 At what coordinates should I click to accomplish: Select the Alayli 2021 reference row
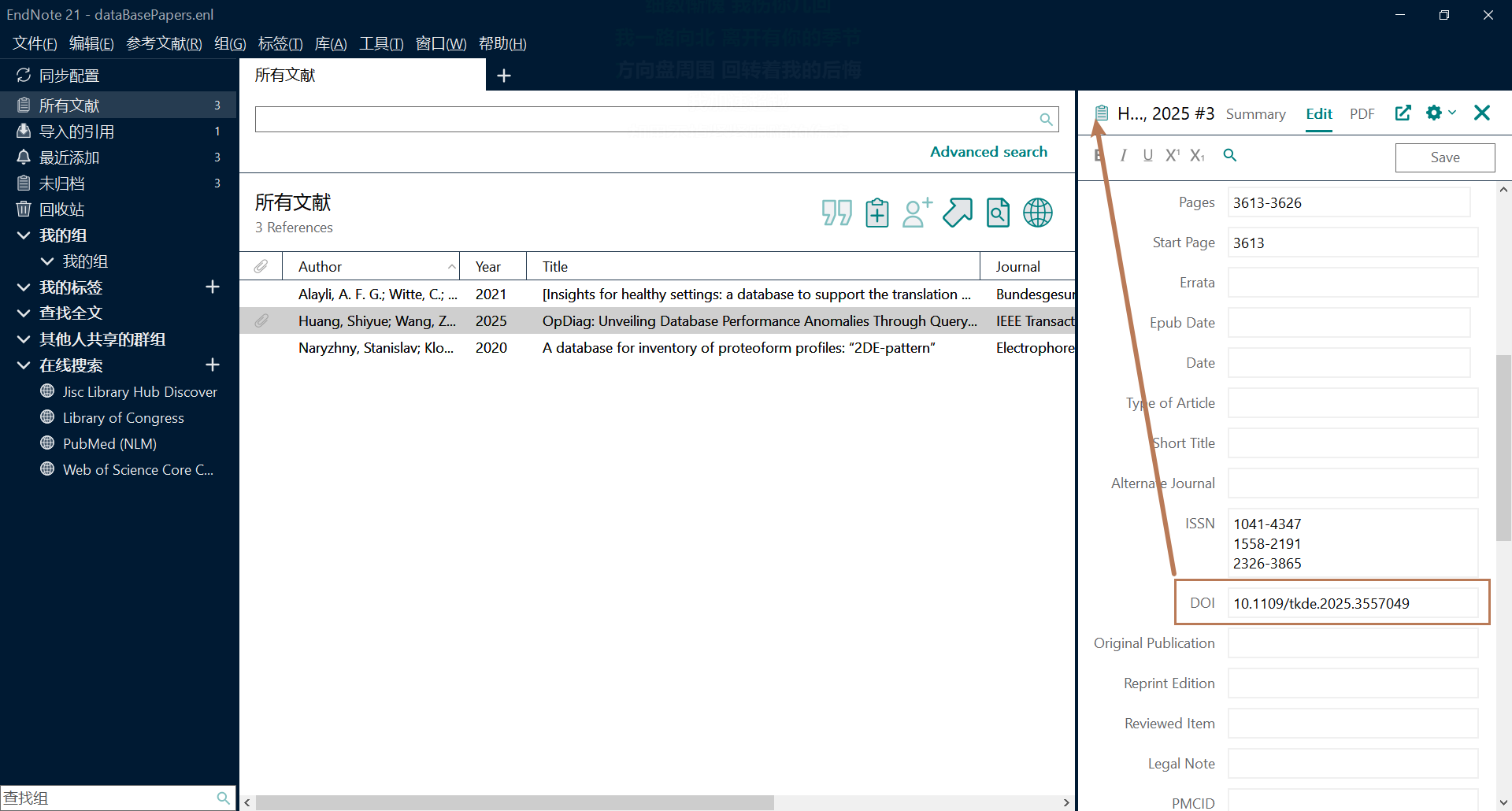click(x=658, y=294)
